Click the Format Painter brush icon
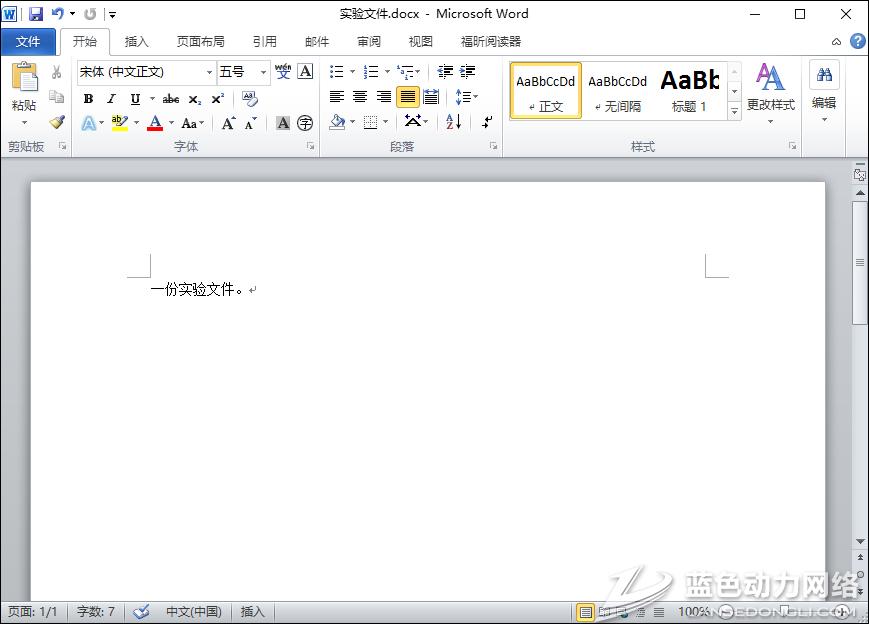Image resolution: width=869 pixels, height=624 pixels. pos(57,123)
